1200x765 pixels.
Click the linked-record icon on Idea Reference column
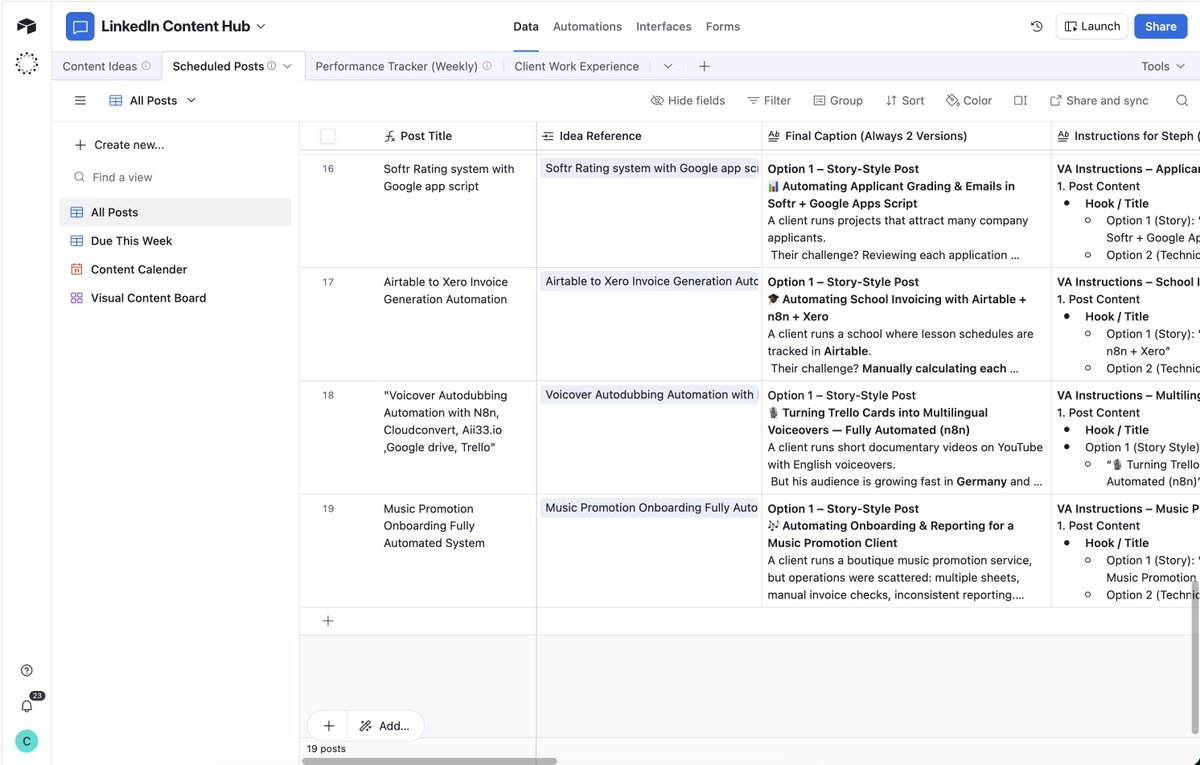[548, 136]
